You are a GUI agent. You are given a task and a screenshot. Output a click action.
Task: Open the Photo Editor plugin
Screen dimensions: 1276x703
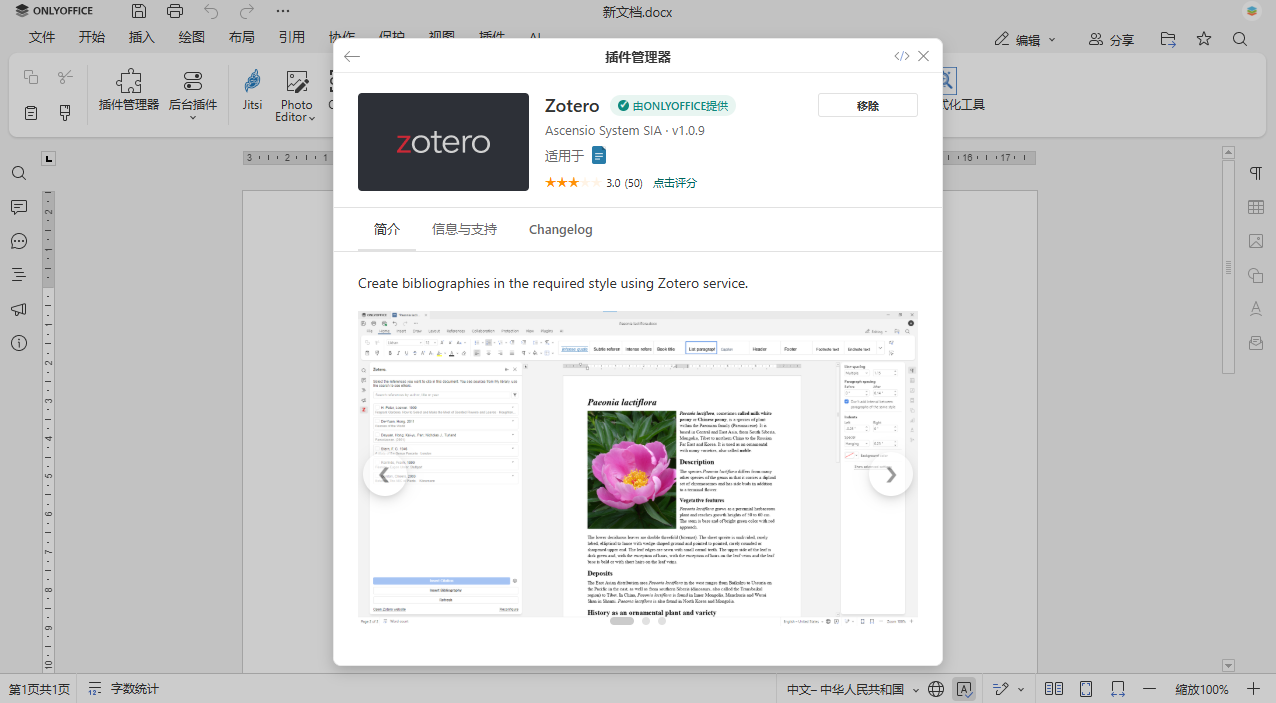point(296,96)
